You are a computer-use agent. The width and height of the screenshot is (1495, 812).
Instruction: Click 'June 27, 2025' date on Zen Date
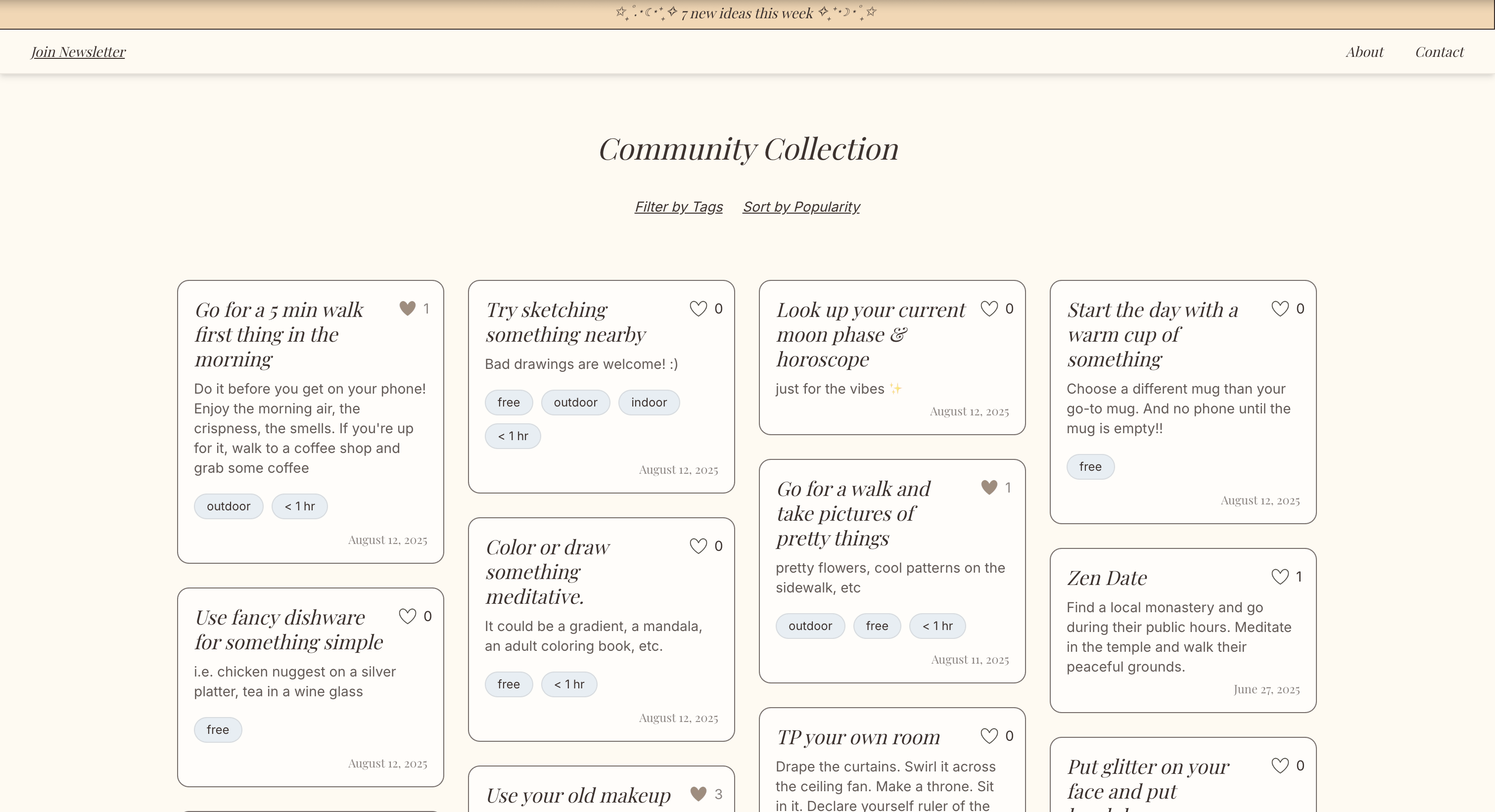(1266, 689)
